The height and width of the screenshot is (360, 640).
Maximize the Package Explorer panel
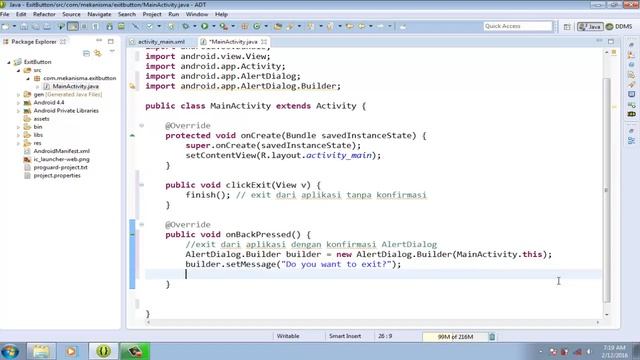[x=111, y=41]
